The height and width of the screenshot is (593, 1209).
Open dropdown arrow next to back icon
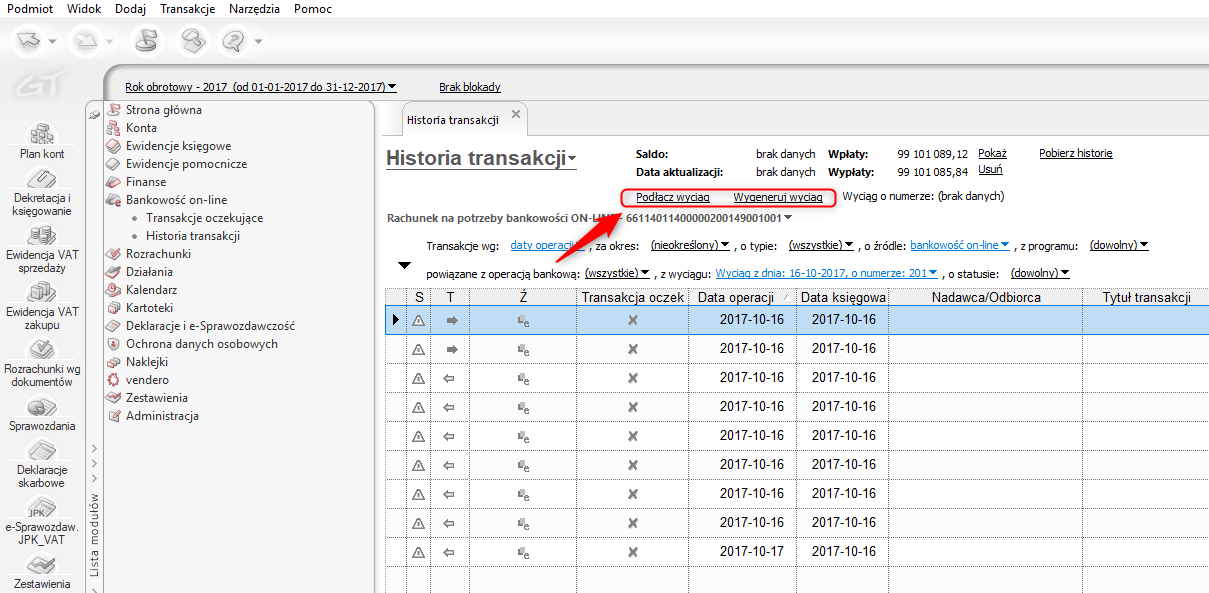point(53,42)
